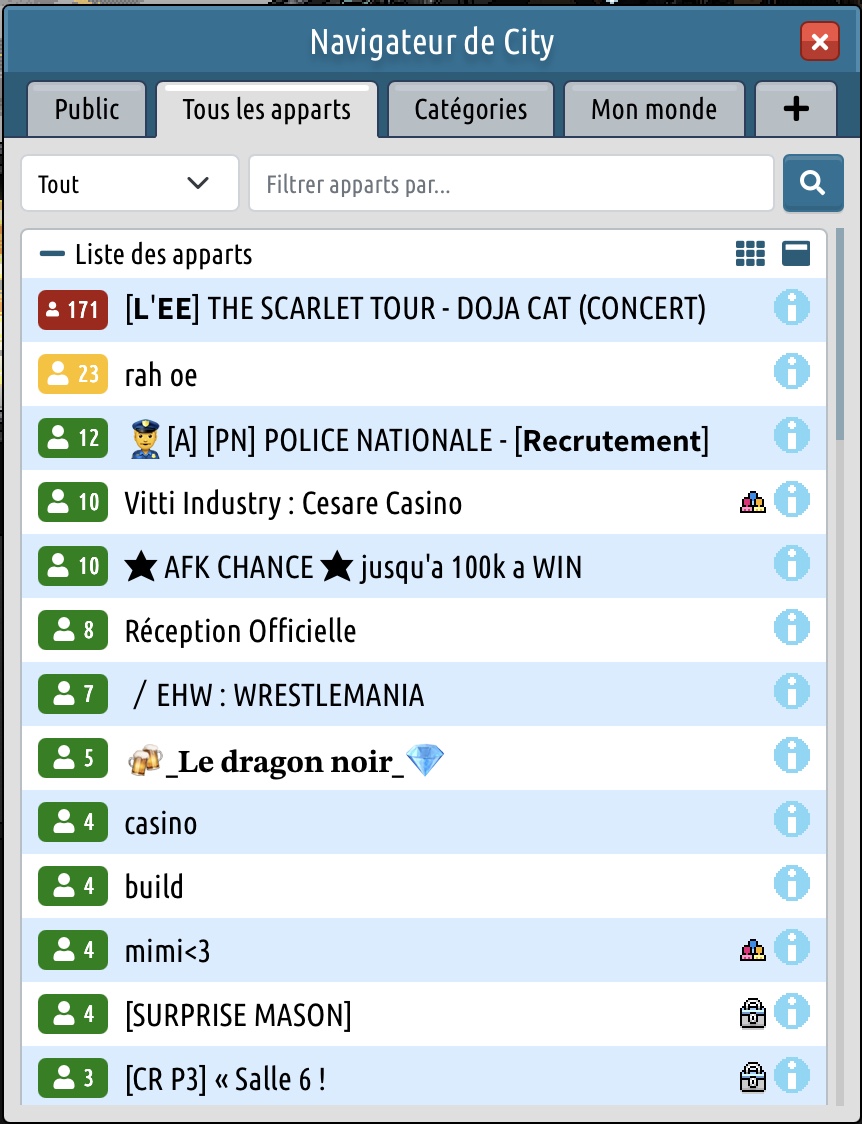
Task: Toggle compact list display icon
Action: tap(796, 254)
